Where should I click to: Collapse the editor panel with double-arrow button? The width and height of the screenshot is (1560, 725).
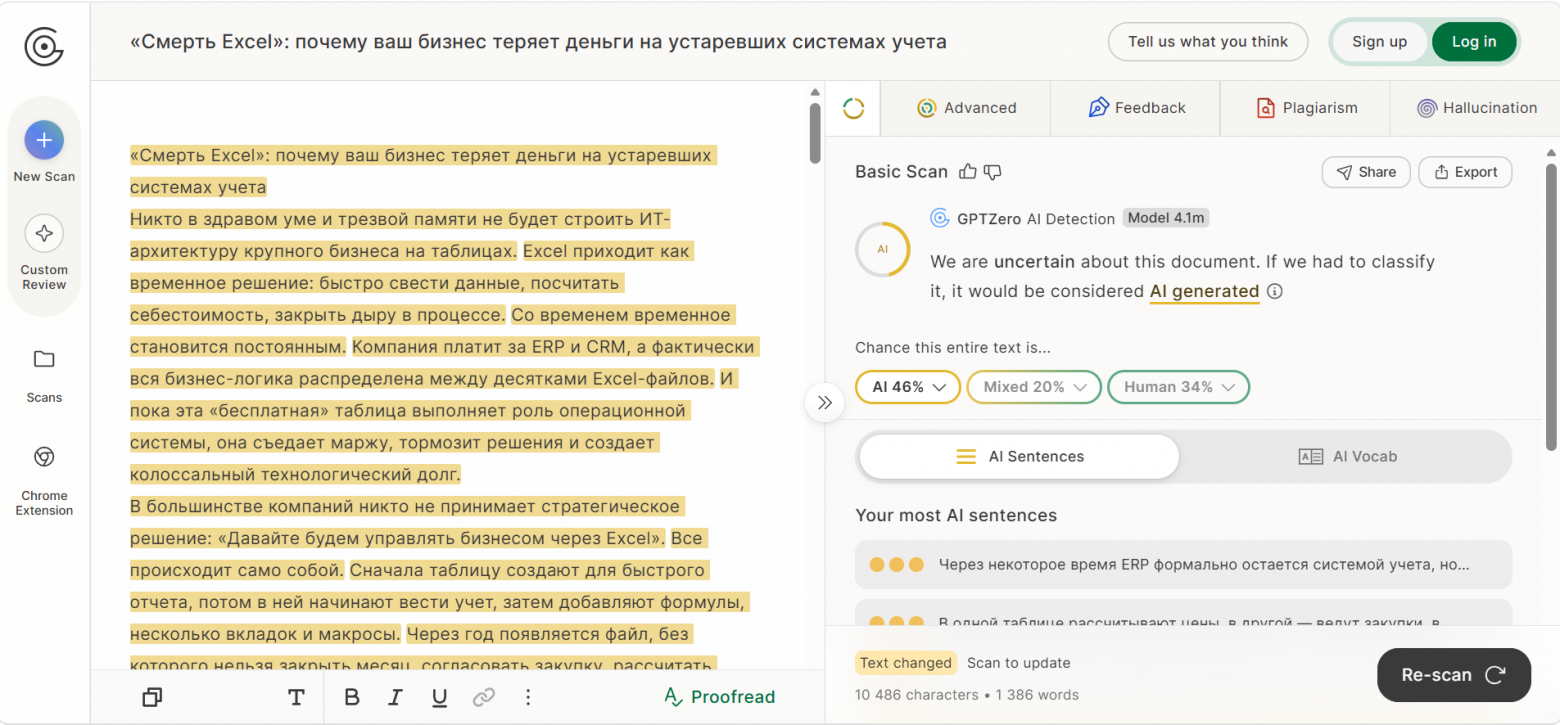(824, 403)
